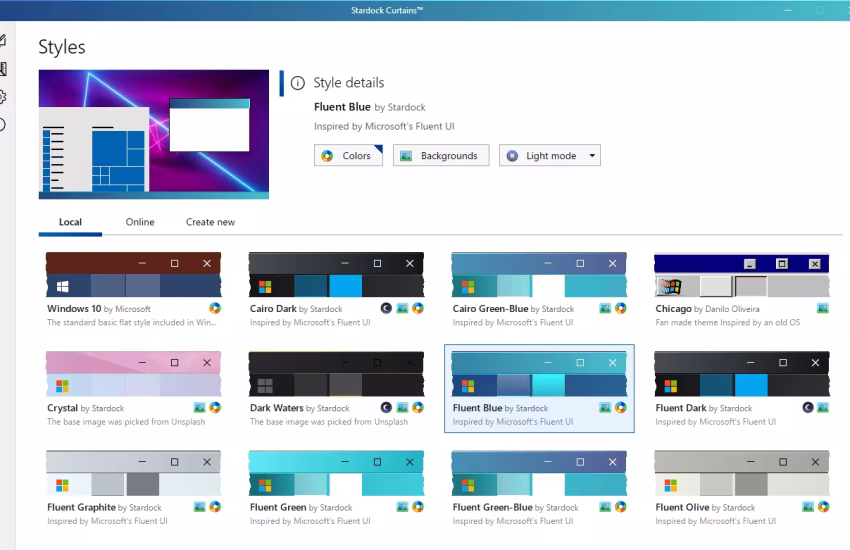Click the Fluent Blue card thumbnail in the Local list
Screen dimensions: 850x550
(539, 373)
